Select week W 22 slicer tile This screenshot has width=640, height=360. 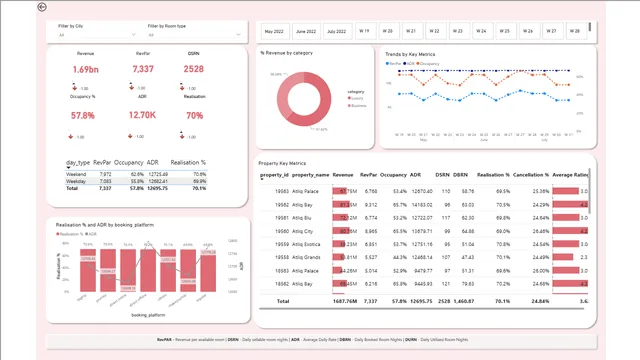pyautogui.click(x=435, y=31)
